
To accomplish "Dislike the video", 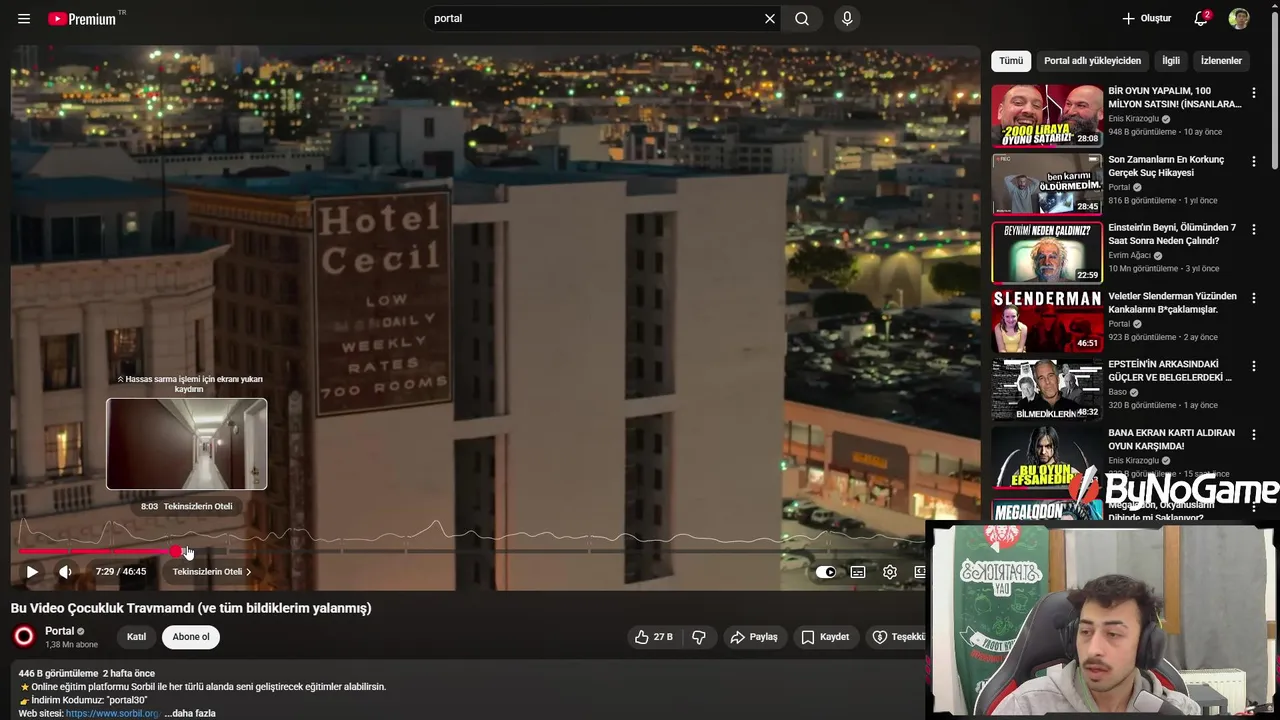I will [699, 637].
